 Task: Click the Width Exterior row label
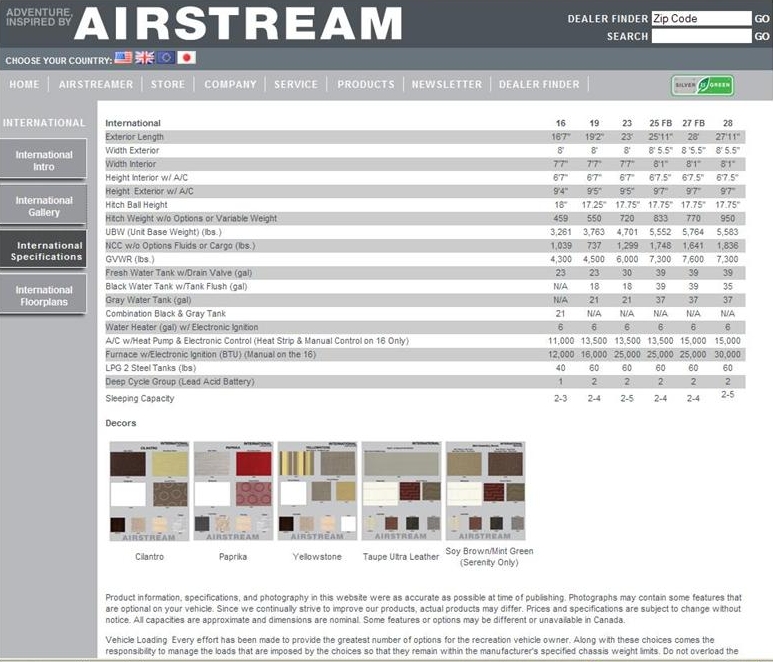pos(132,150)
